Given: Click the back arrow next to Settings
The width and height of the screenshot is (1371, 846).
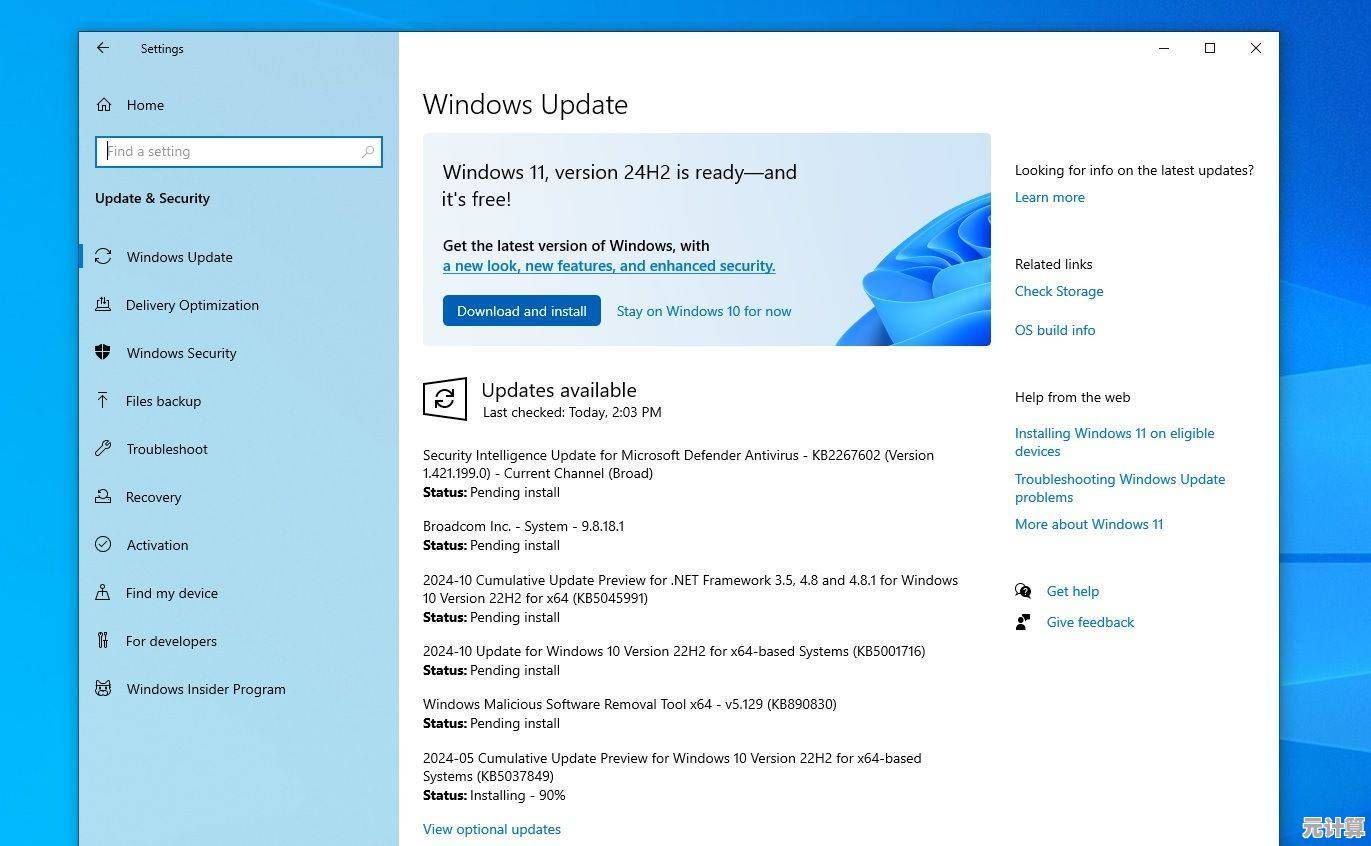Looking at the screenshot, I should tap(103, 48).
